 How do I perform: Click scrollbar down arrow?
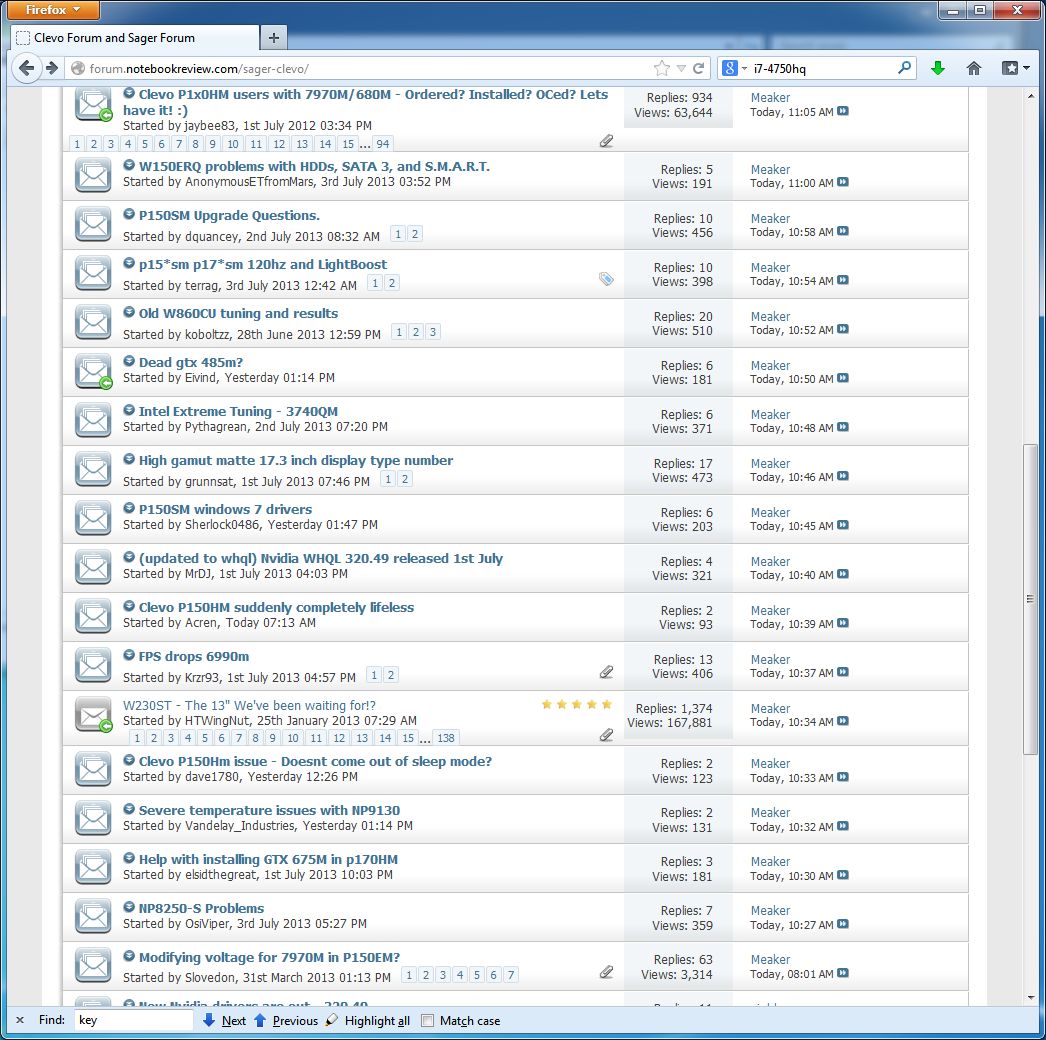pyautogui.click(x=1031, y=998)
